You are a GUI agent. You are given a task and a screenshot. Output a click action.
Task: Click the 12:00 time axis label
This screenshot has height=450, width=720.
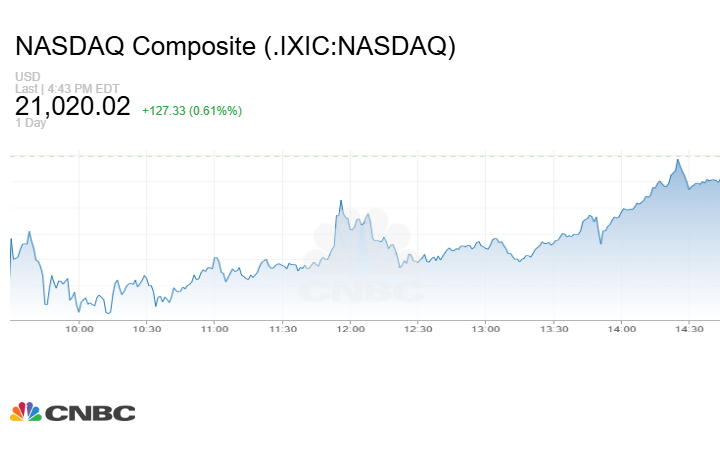tap(350, 329)
